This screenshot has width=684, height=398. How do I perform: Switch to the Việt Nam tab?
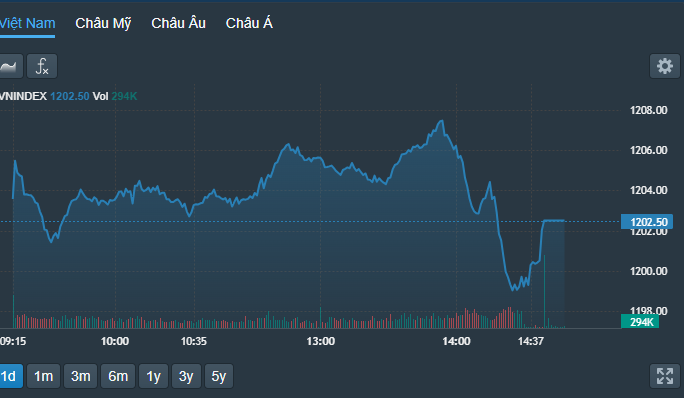click(27, 23)
